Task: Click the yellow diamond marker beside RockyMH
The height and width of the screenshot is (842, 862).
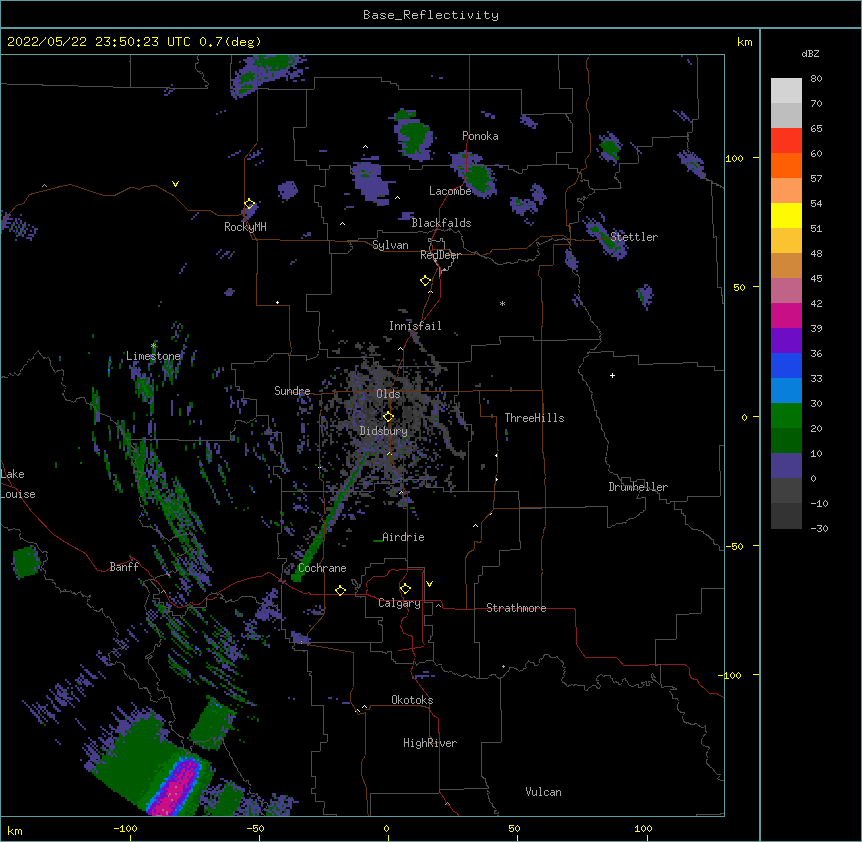Action: (x=249, y=204)
